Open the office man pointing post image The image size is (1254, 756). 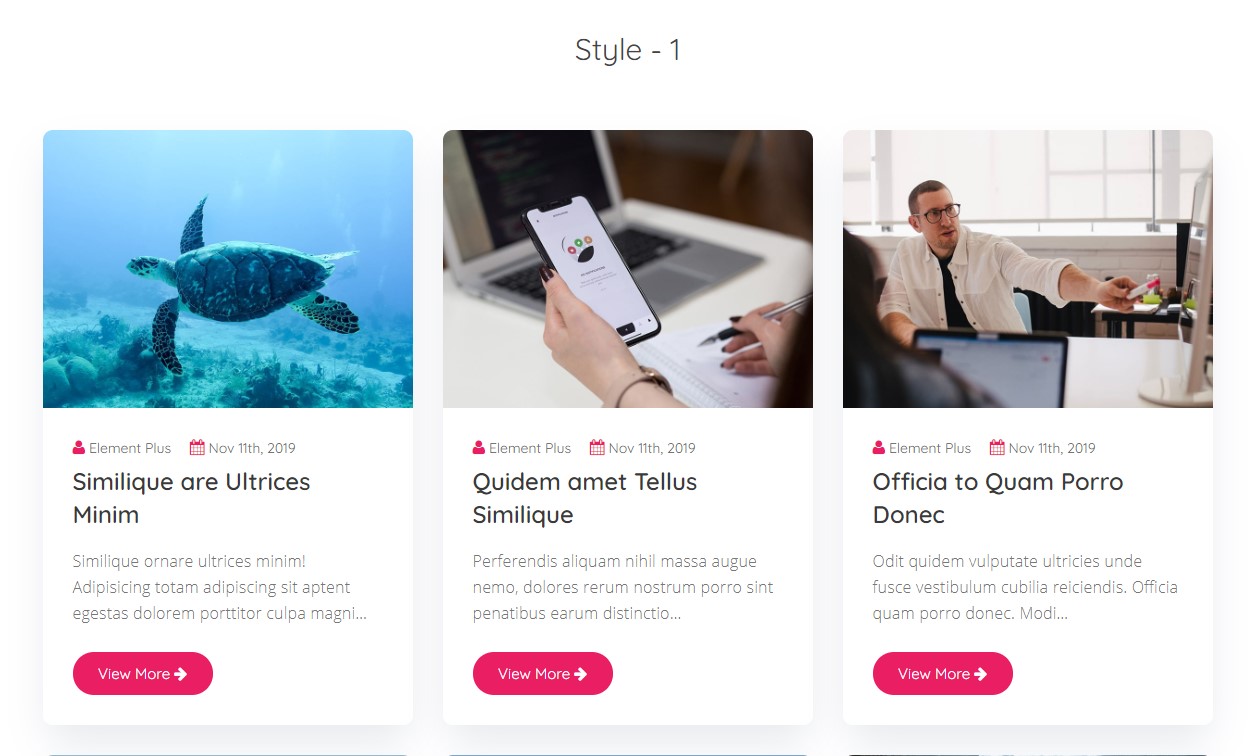(x=1028, y=269)
